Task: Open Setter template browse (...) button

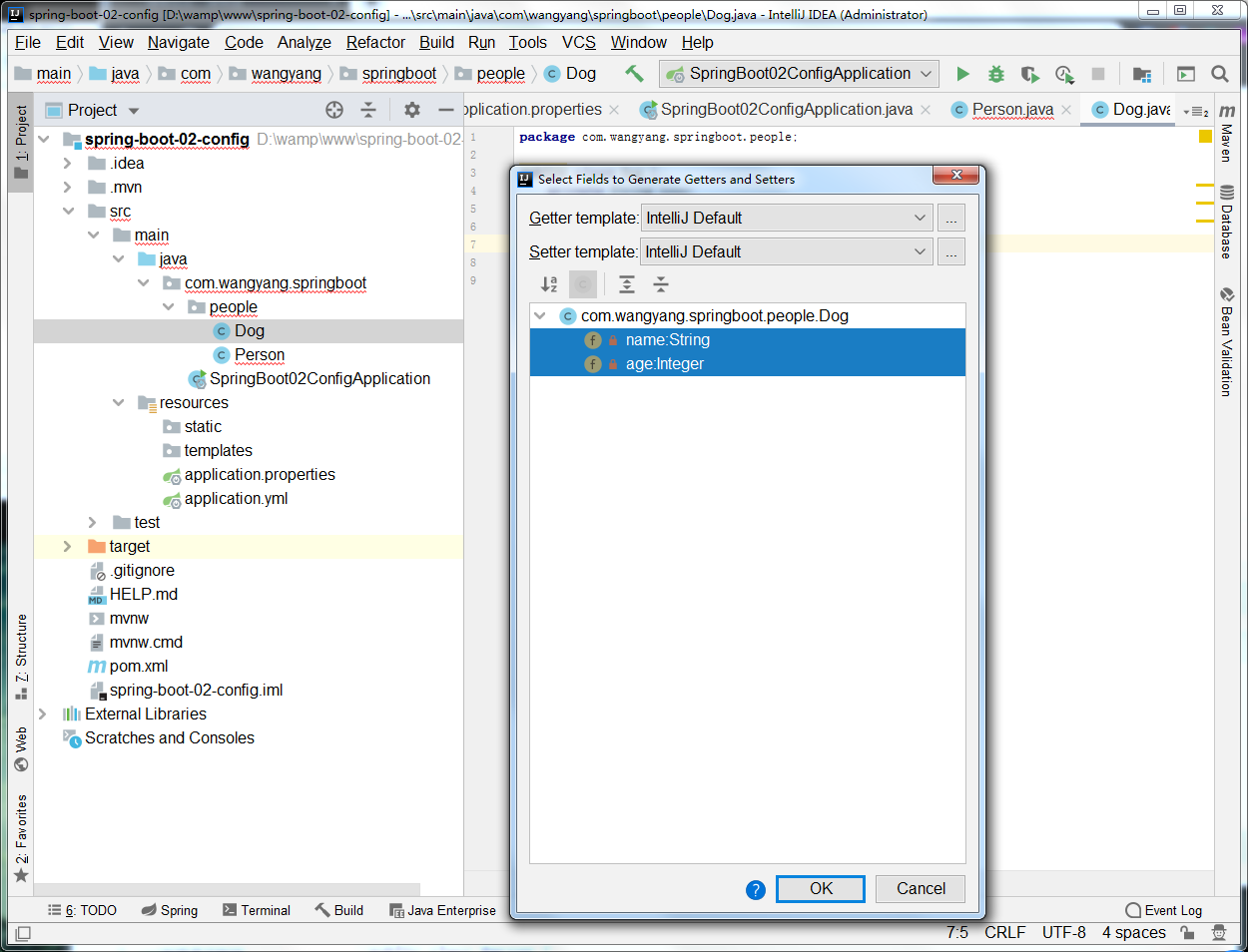Action: point(951,252)
